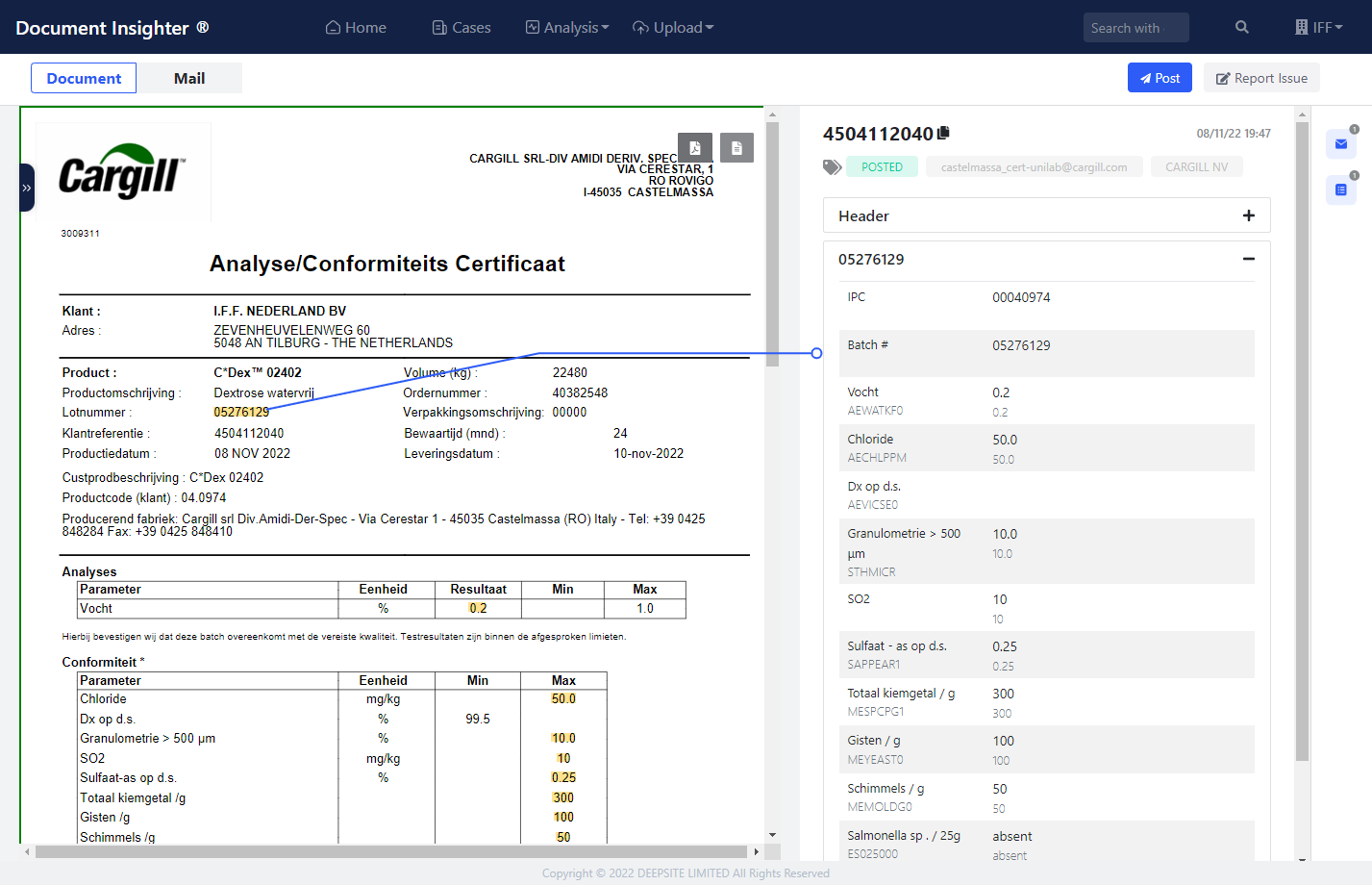Switch to the Mail tab
1372x885 pixels.
click(189, 78)
